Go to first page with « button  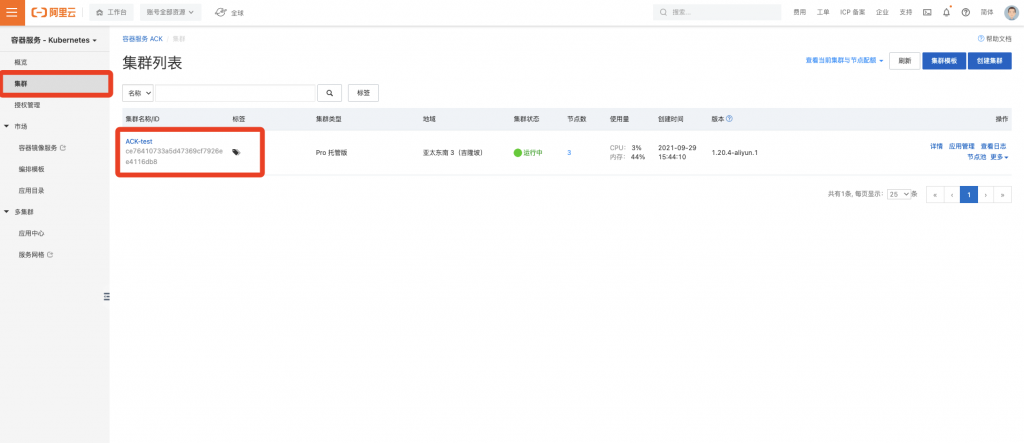coord(935,194)
